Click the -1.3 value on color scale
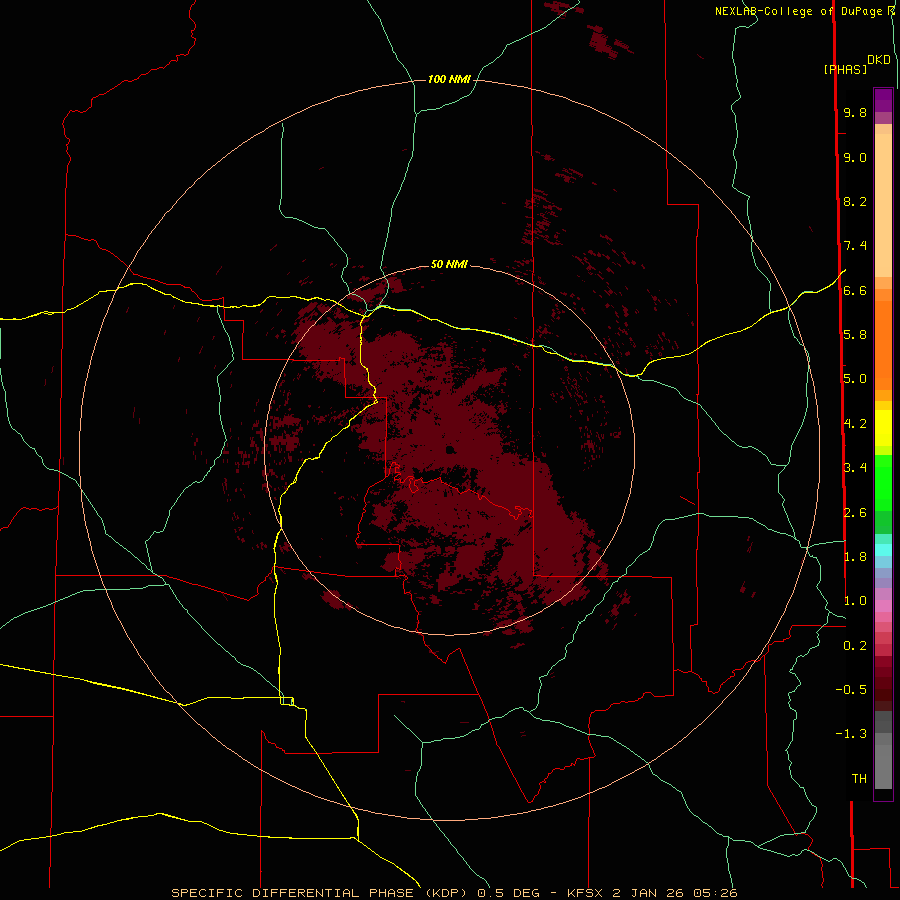This screenshot has width=900, height=900. point(851,734)
